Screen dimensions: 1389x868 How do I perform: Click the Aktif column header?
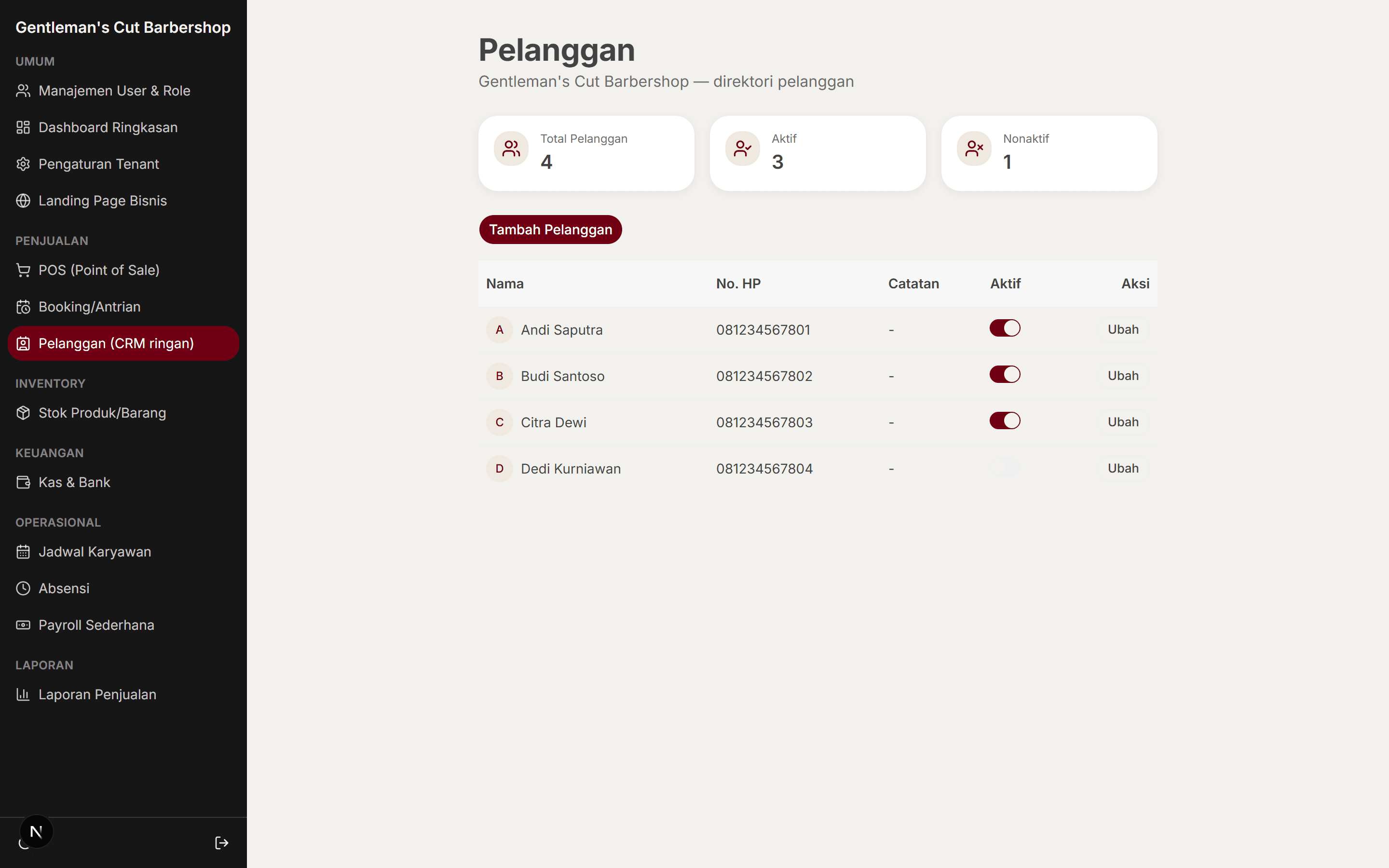coord(1005,284)
